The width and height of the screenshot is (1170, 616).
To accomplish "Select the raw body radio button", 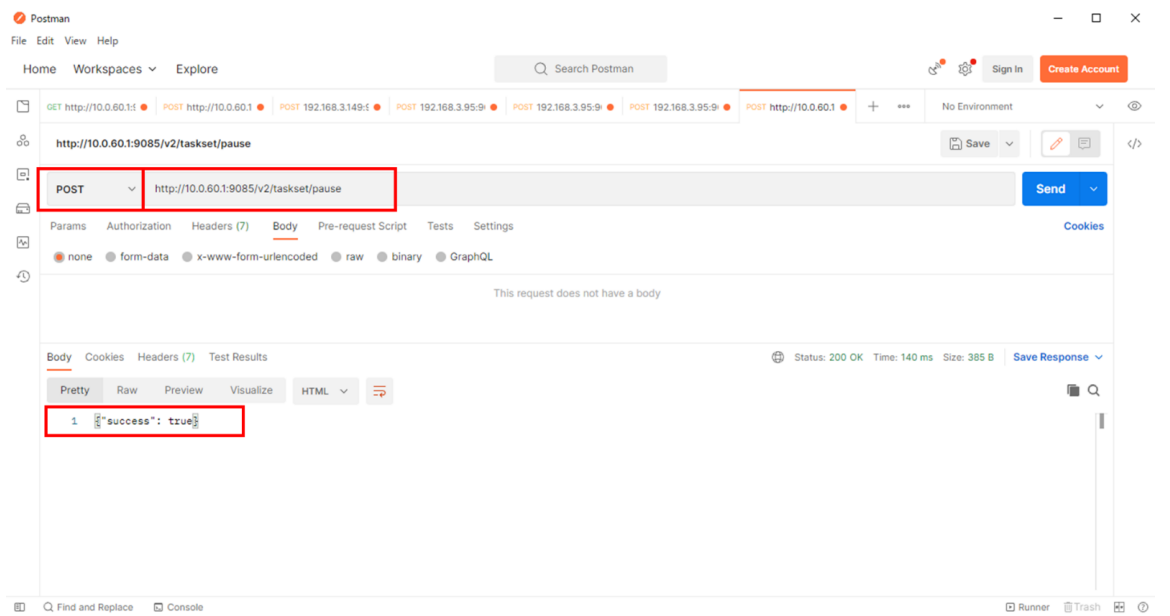I will (x=337, y=257).
